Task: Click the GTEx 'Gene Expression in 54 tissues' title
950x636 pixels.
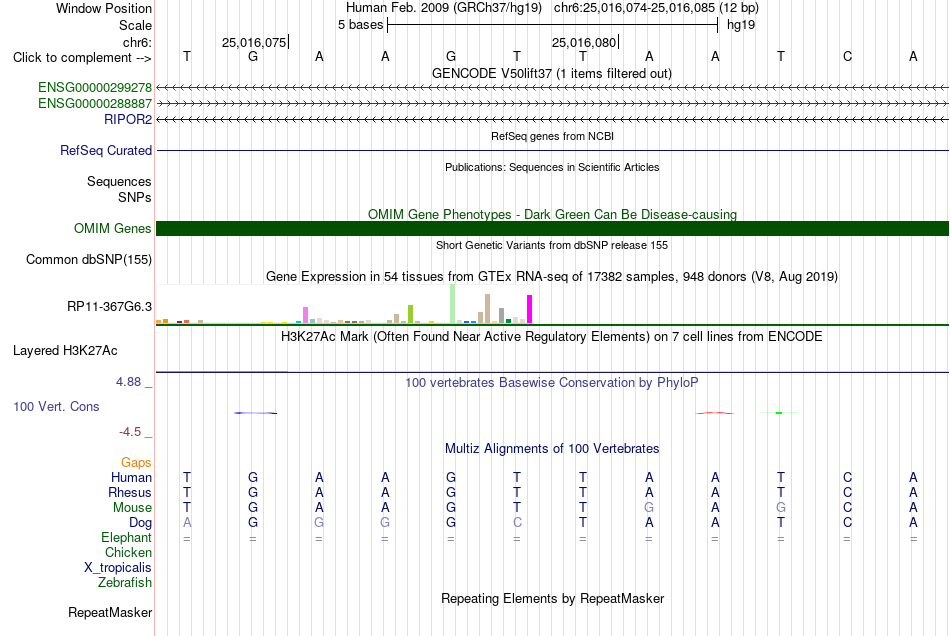Action: point(552,277)
